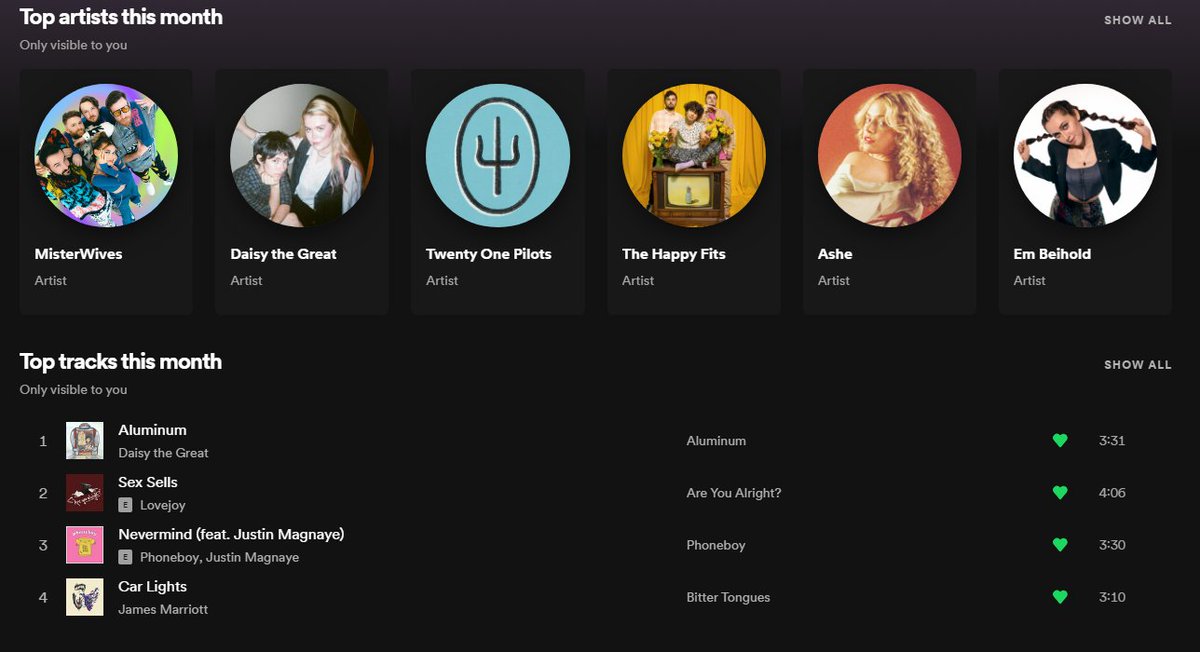The image size is (1200, 652).
Task: Click the 3:10 duration of Car Lights
Action: point(1112,597)
